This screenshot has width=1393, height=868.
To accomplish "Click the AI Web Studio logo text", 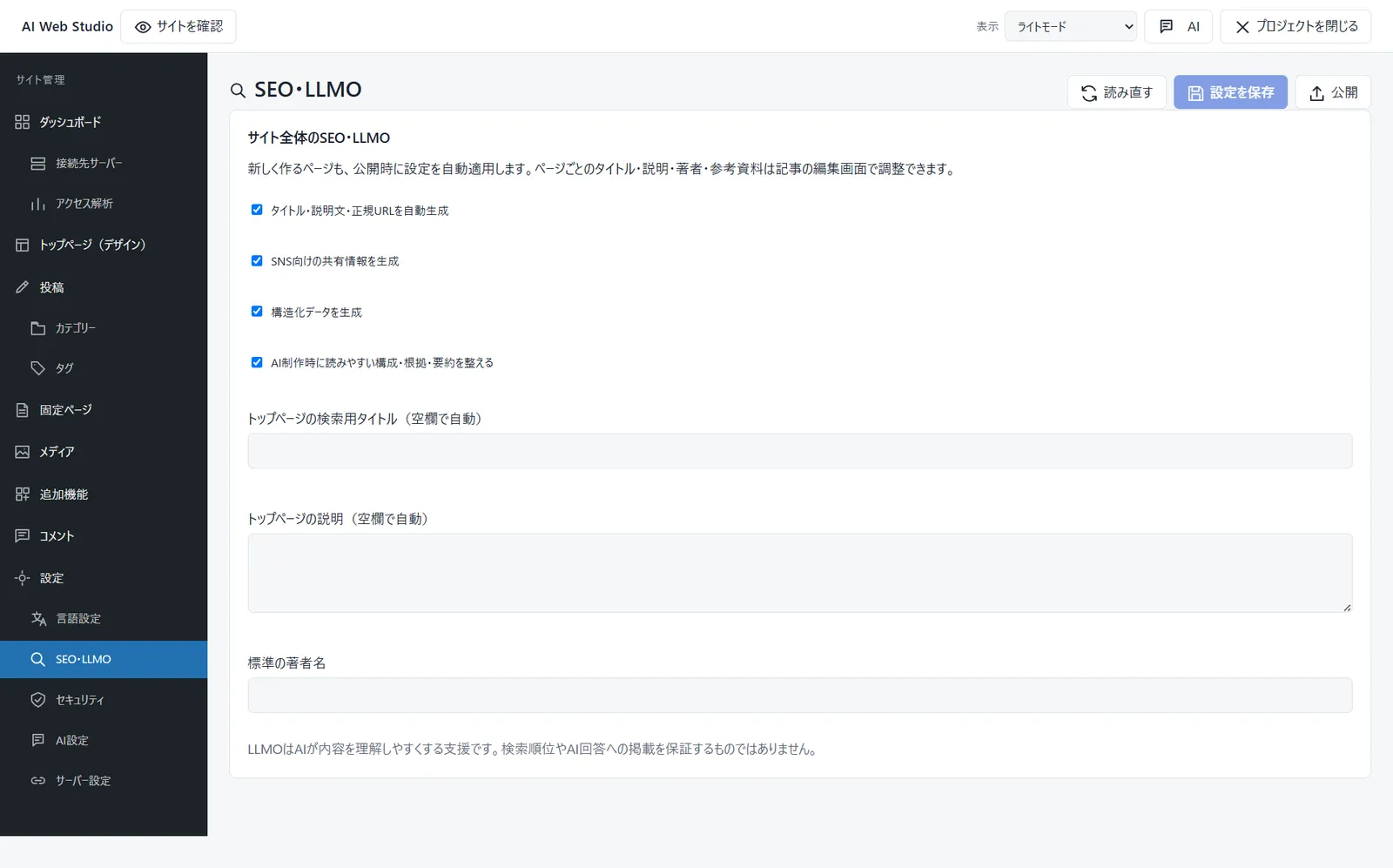I will (67, 26).
